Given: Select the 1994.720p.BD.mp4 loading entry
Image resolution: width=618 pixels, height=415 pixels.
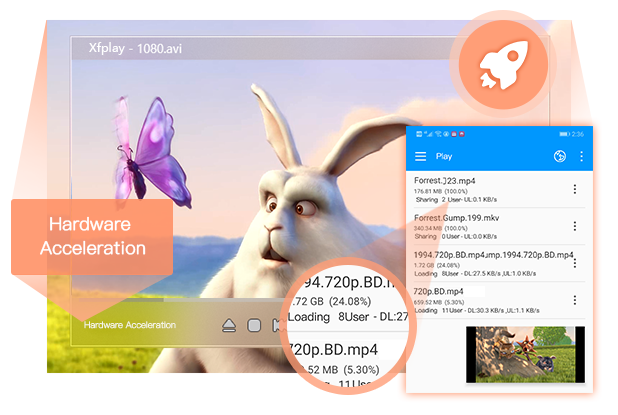Looking at the screenshot, I should click(495, 264).
